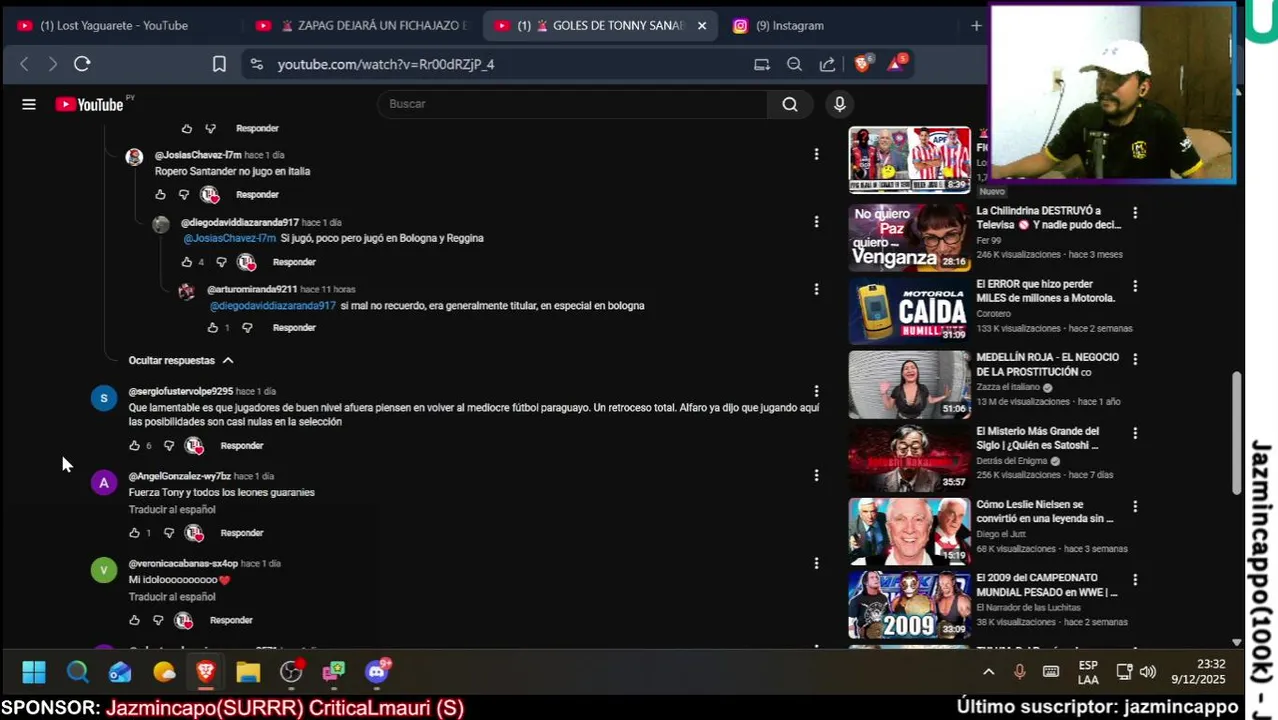Image resolution: width=1278 pixels, height=720 pixels.
Task: Dislike diegodaviddiazaranda917's reply
Action: (x=221, y=262)
